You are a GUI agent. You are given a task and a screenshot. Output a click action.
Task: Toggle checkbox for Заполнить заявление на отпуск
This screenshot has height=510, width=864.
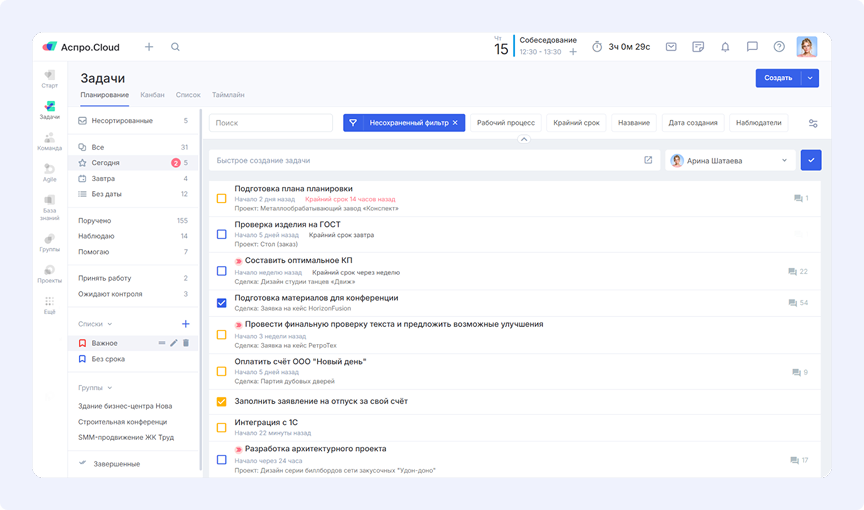tap(222, 402)
